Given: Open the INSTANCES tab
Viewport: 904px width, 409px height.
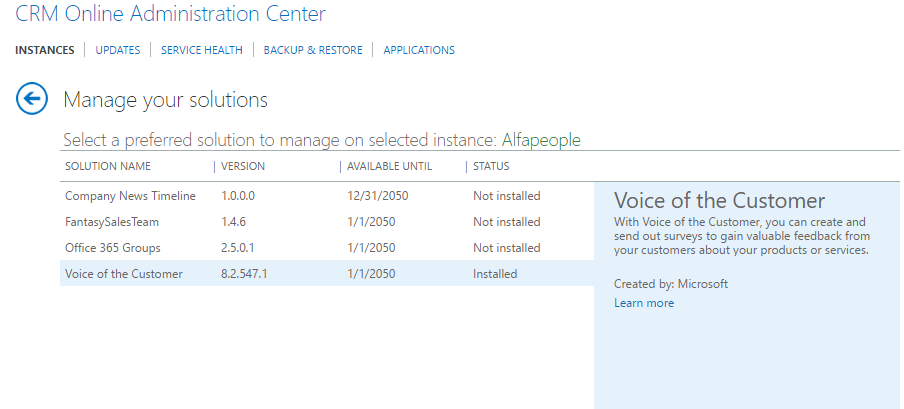Looking at the screenshot, I should coord(44,50).
